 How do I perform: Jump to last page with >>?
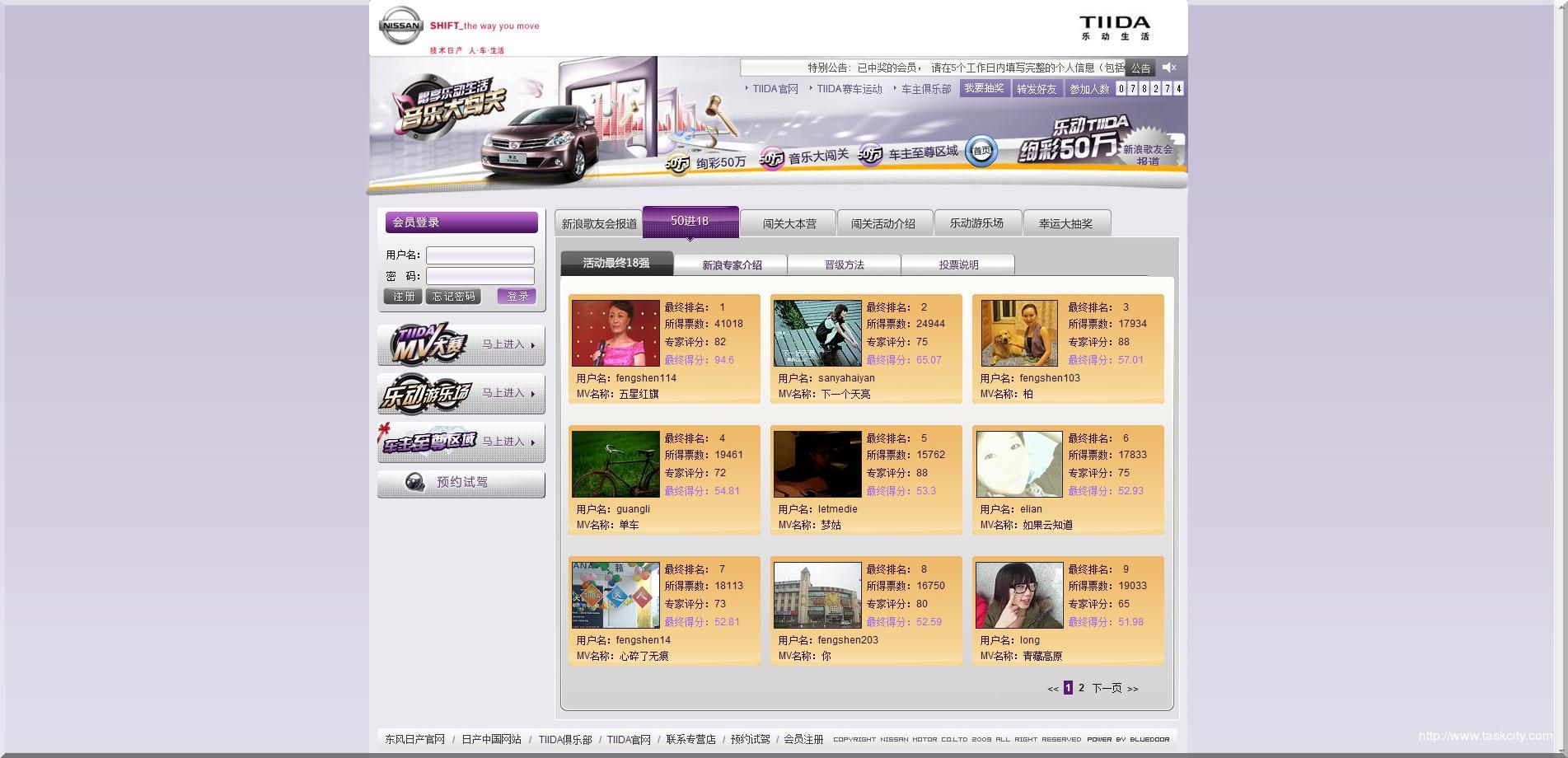pyautogui.click(x=1133, y=689)
